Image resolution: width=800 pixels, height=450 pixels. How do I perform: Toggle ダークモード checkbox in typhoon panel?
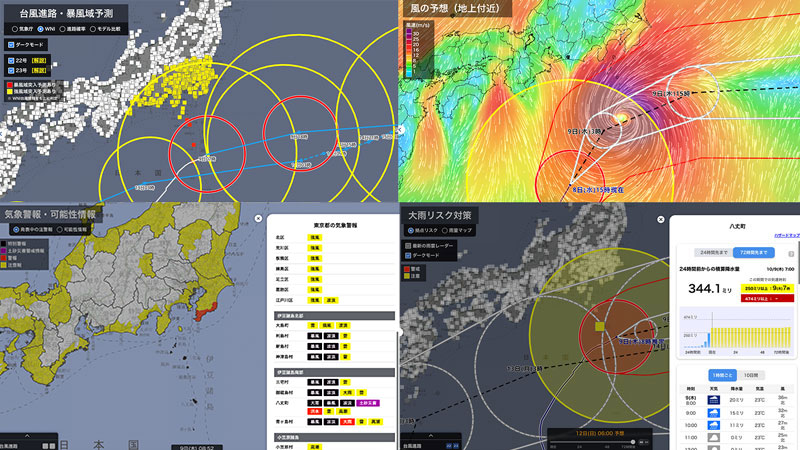12,45
